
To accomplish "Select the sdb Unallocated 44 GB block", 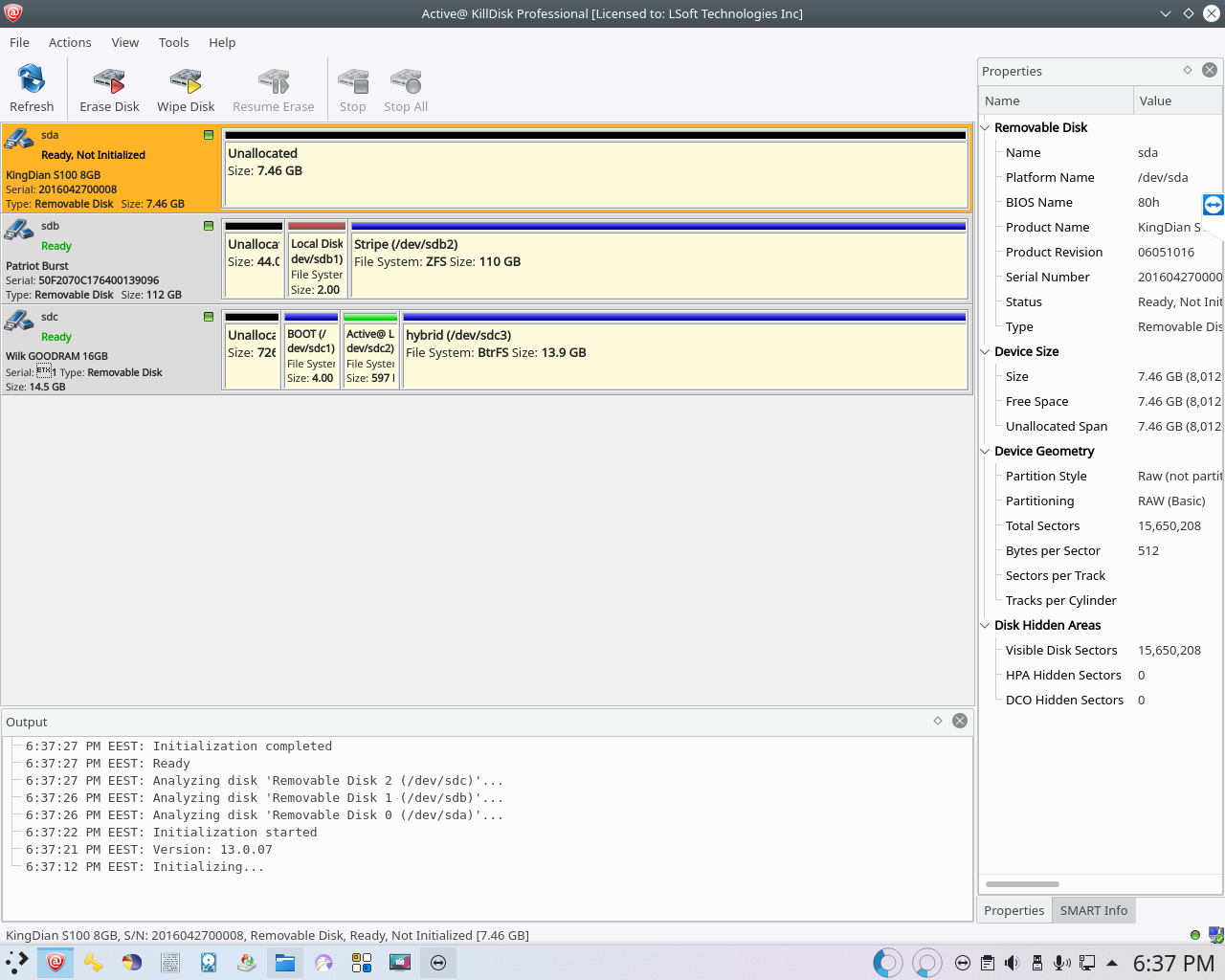I will coord(254,259).
